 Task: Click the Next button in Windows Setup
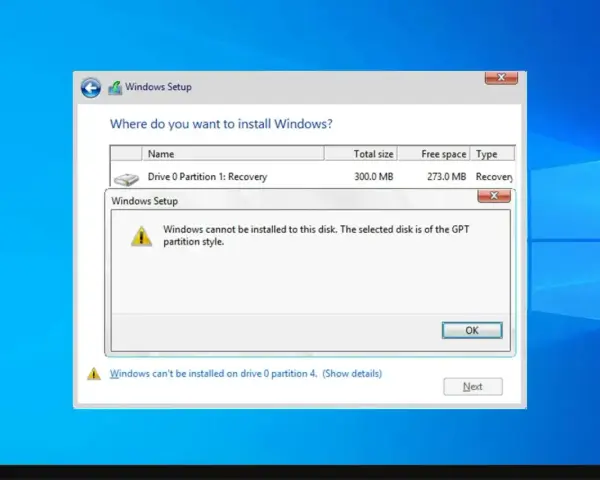tap(473, 387)
